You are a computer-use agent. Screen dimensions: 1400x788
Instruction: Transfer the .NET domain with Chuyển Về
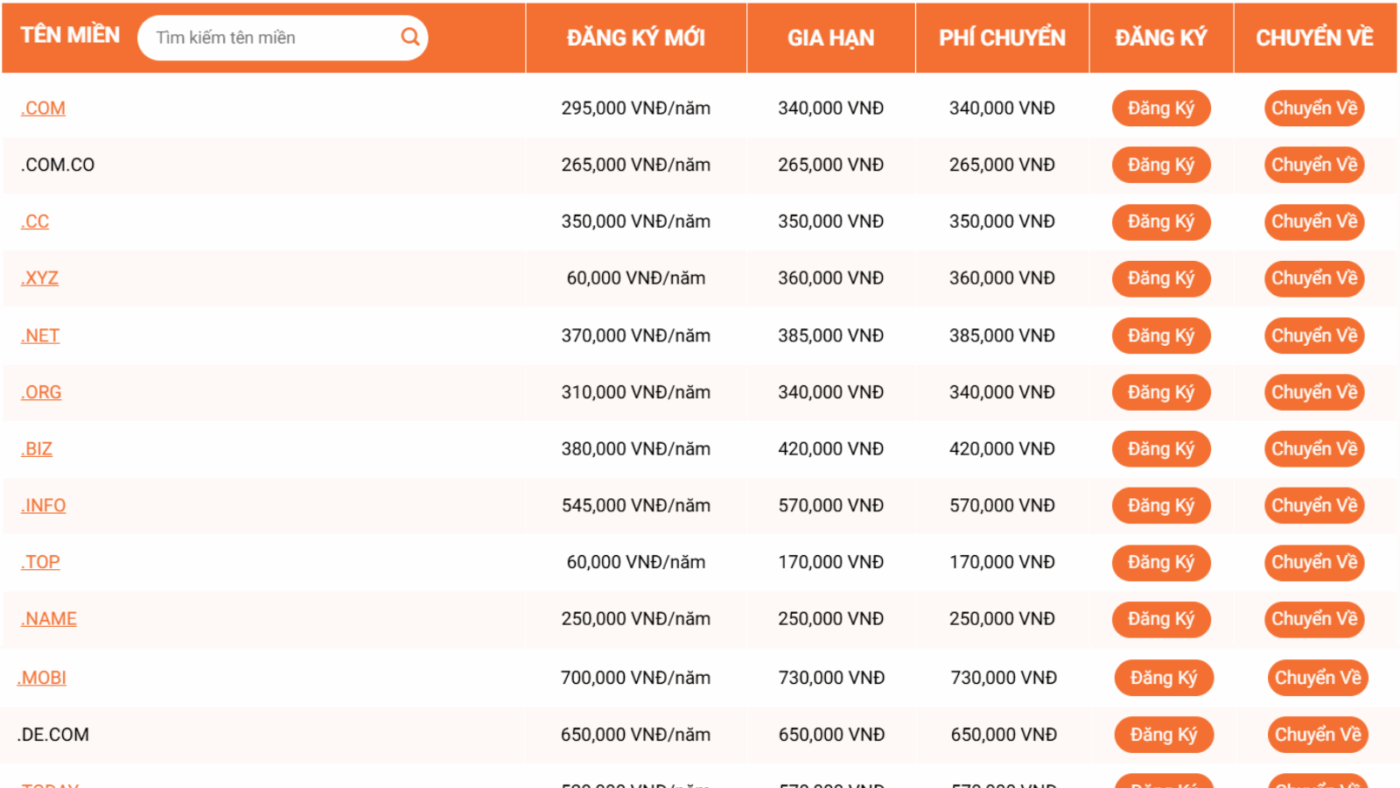[x=1314, y=335]
